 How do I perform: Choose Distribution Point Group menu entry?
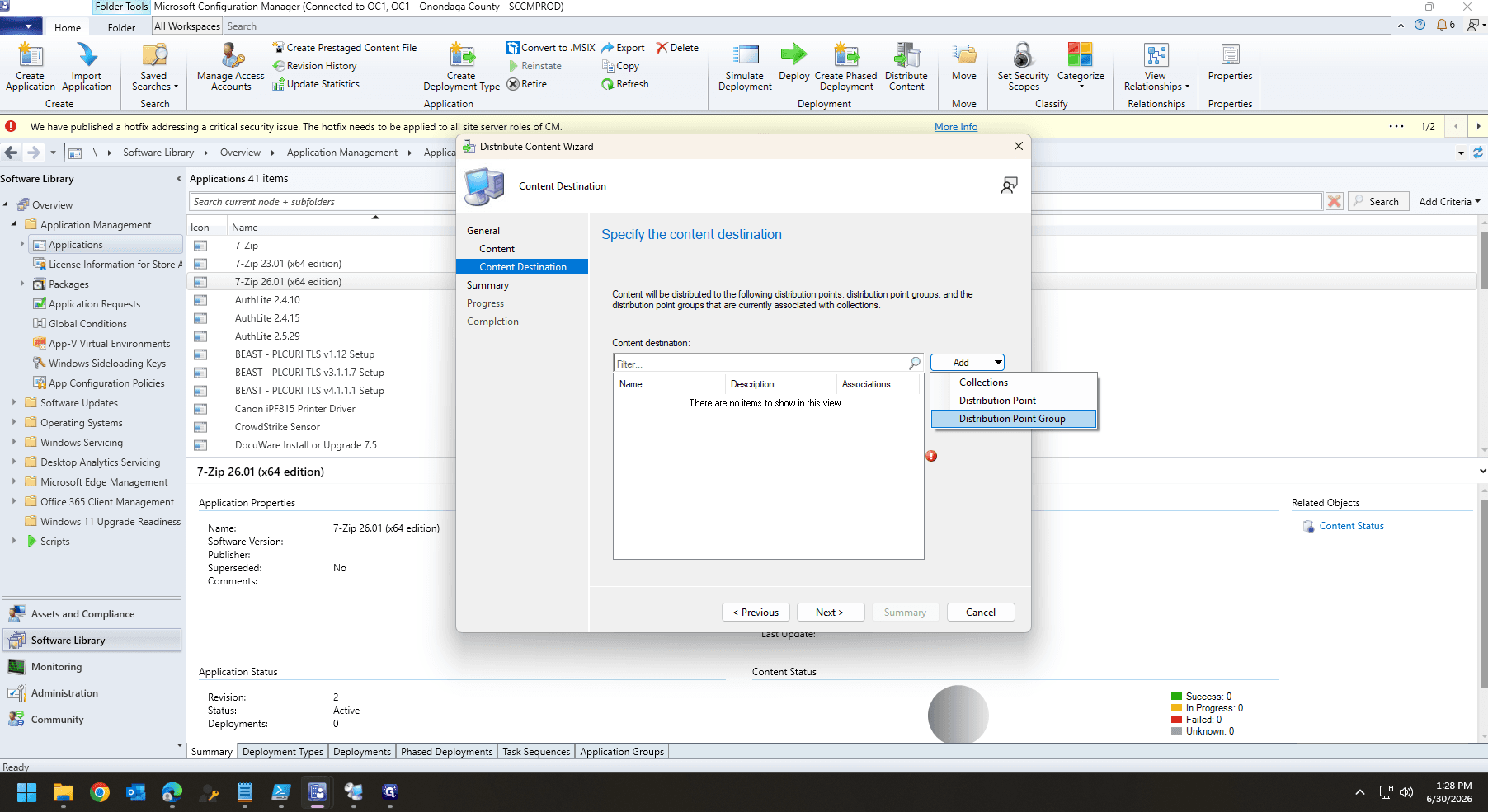tap(1013, 419)
